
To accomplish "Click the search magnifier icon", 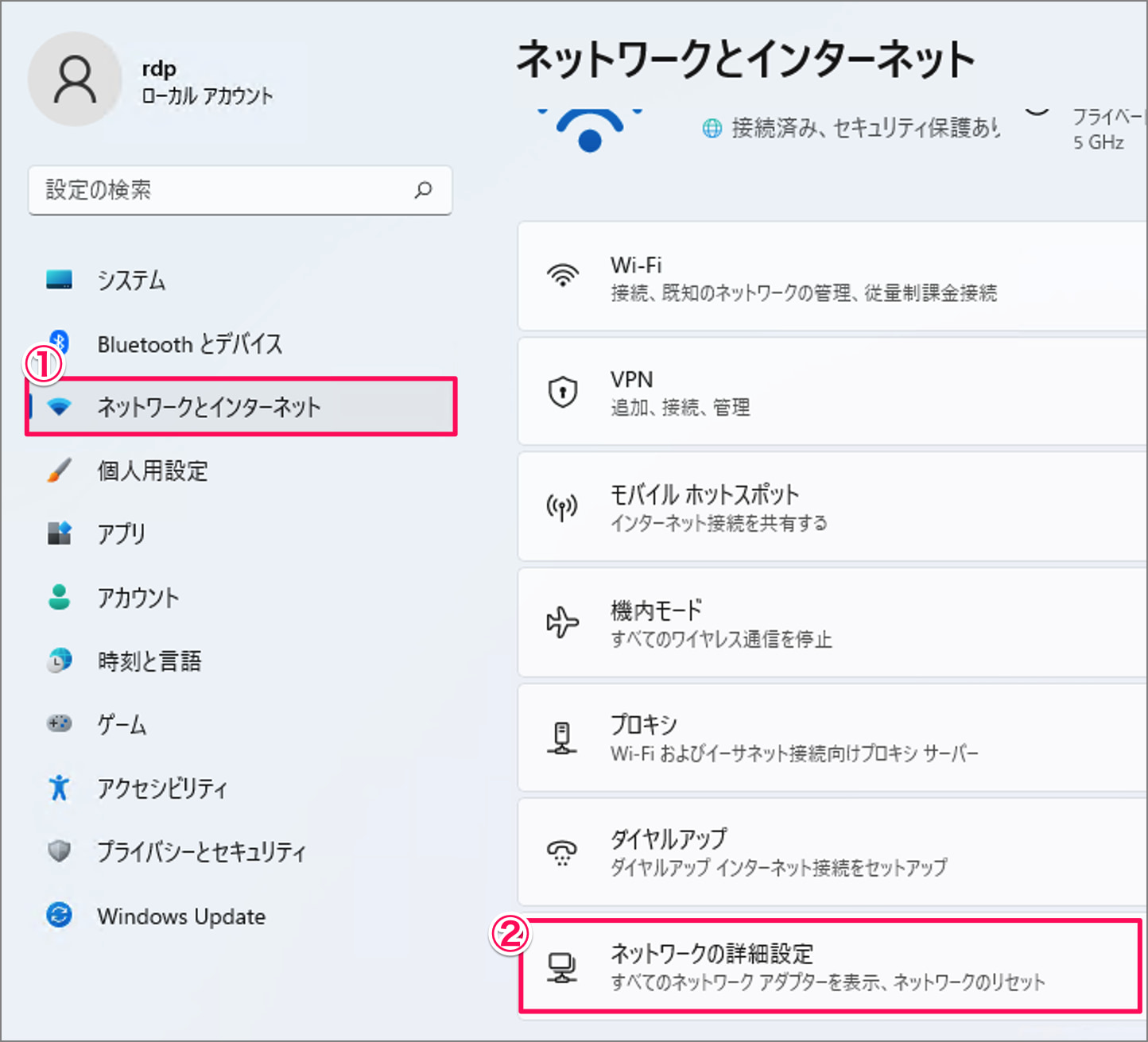I will [x=423, y=190].
